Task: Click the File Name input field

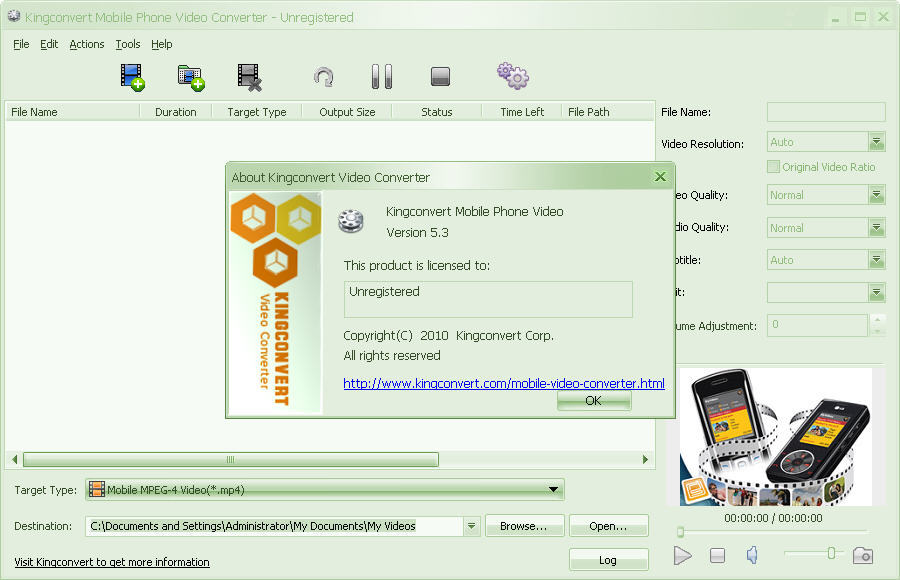Action: tap(826, 112)
